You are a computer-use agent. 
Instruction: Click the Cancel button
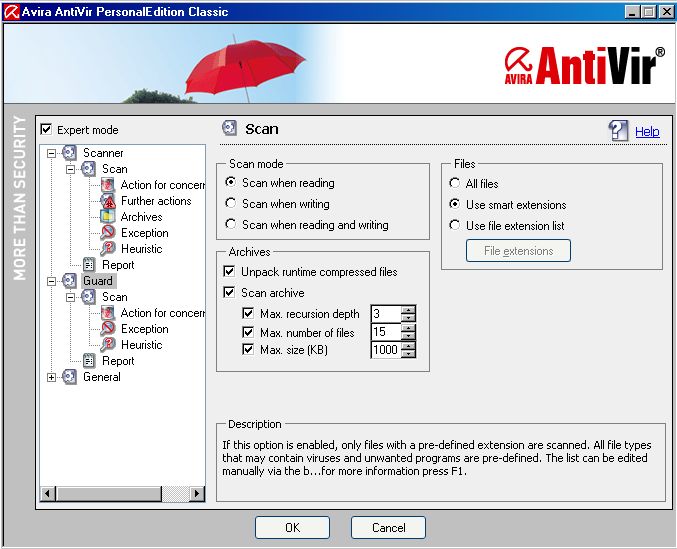(x=389, y=527)
